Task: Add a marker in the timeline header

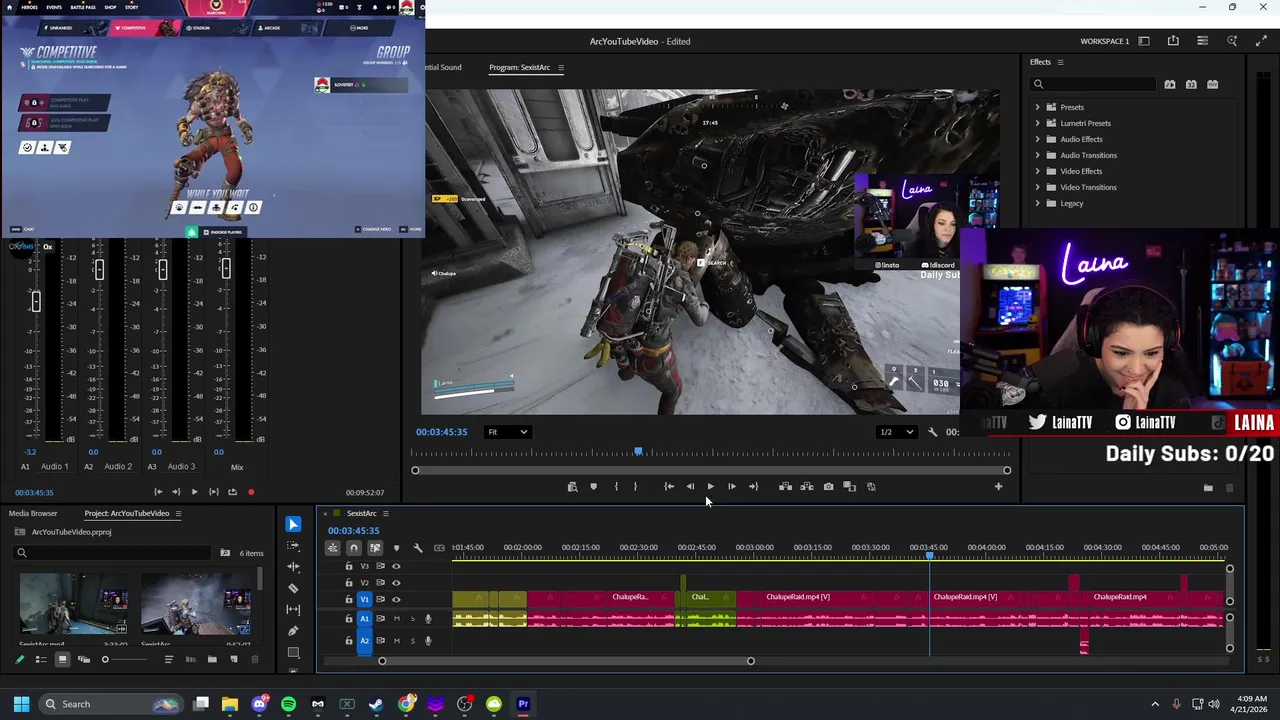Action: 396,548
